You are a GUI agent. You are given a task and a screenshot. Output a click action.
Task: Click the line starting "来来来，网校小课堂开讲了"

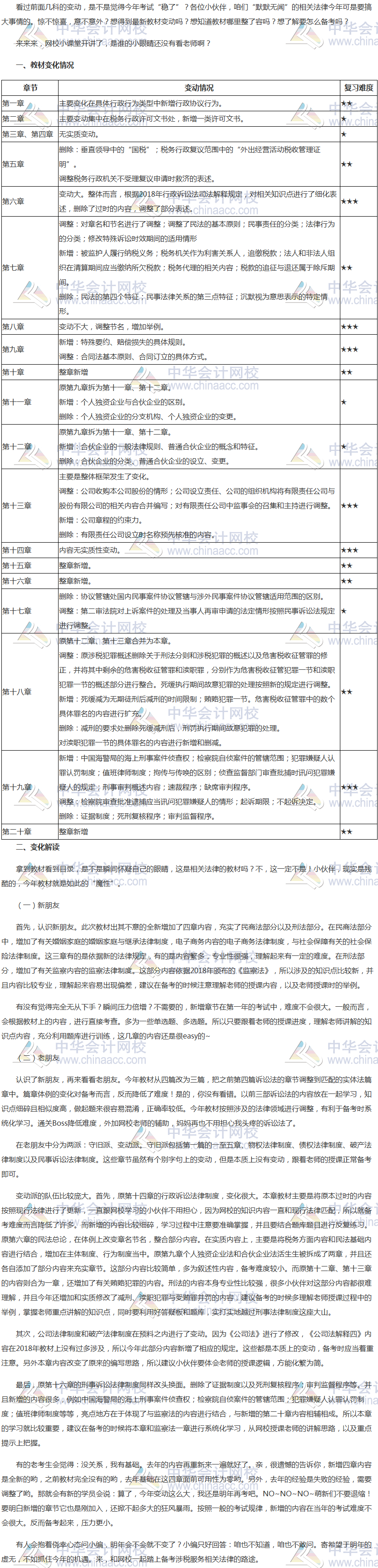[113, 43]
